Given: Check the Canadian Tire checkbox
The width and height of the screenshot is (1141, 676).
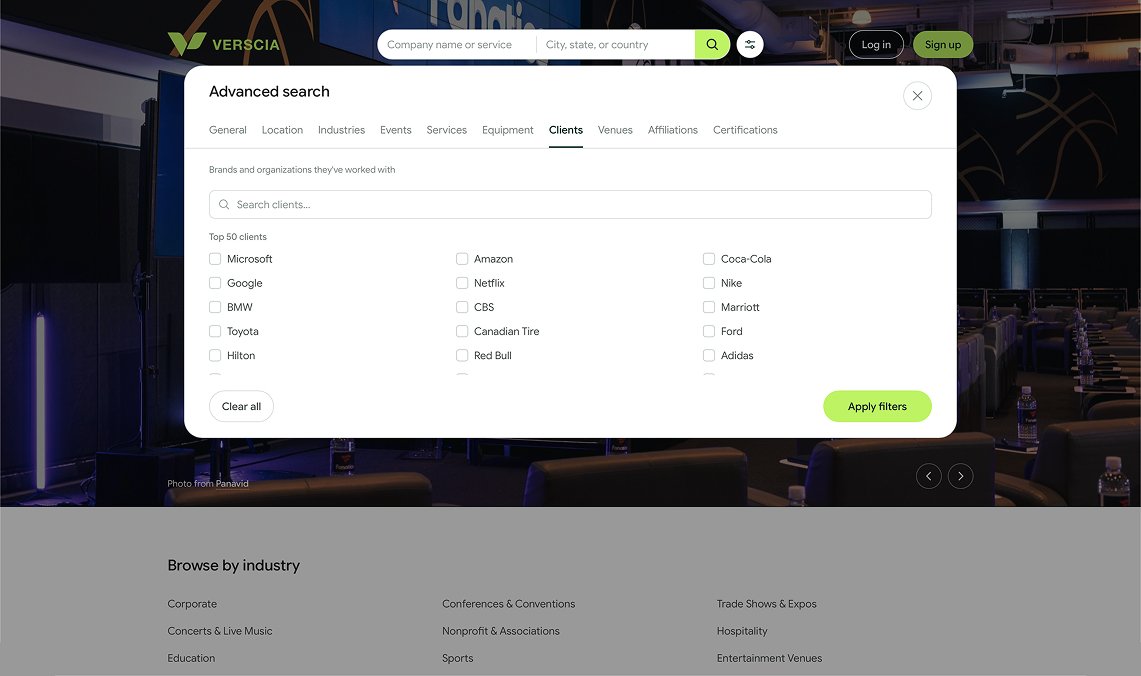Looking at the screenshot, I should 462,331.
